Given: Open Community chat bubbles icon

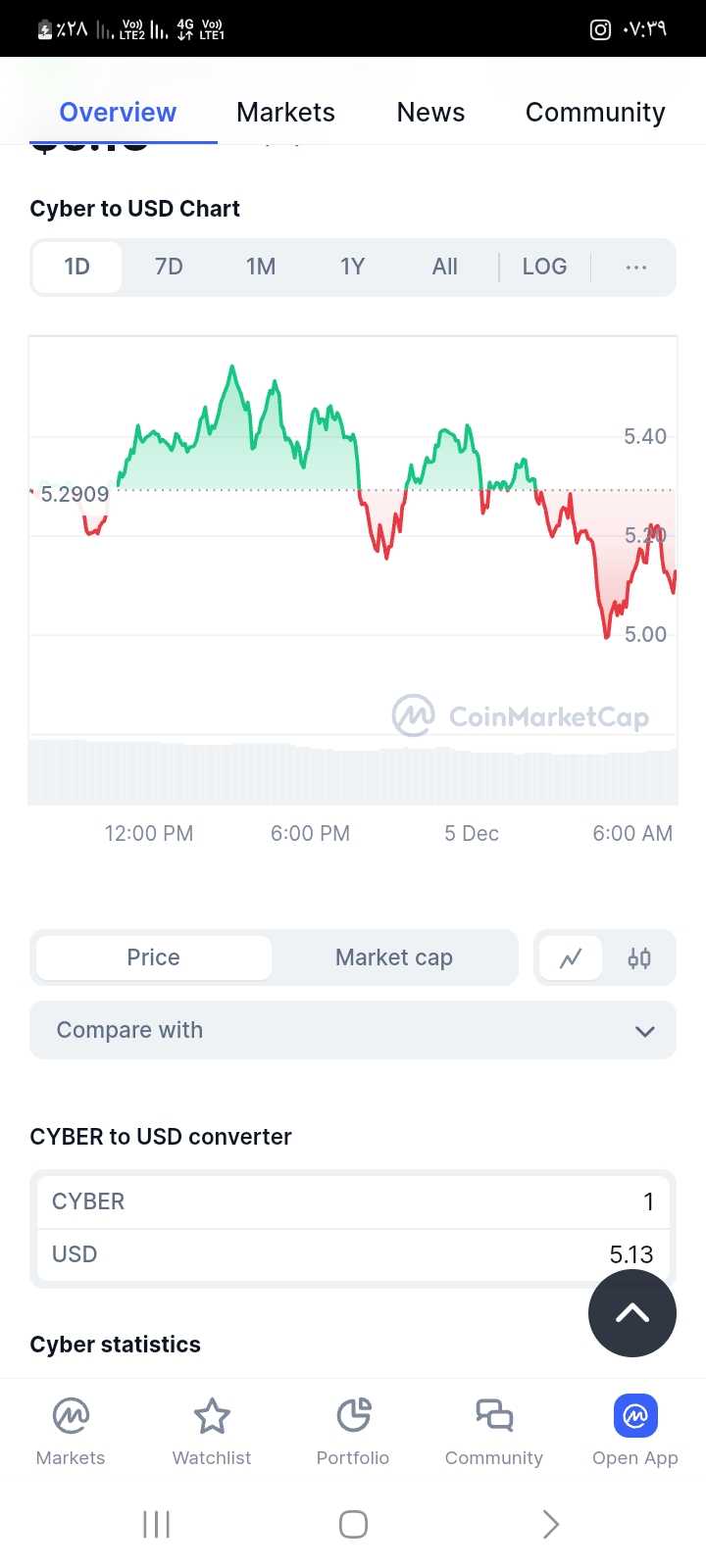Looking at the screenshot, I should pos(494,1416).
